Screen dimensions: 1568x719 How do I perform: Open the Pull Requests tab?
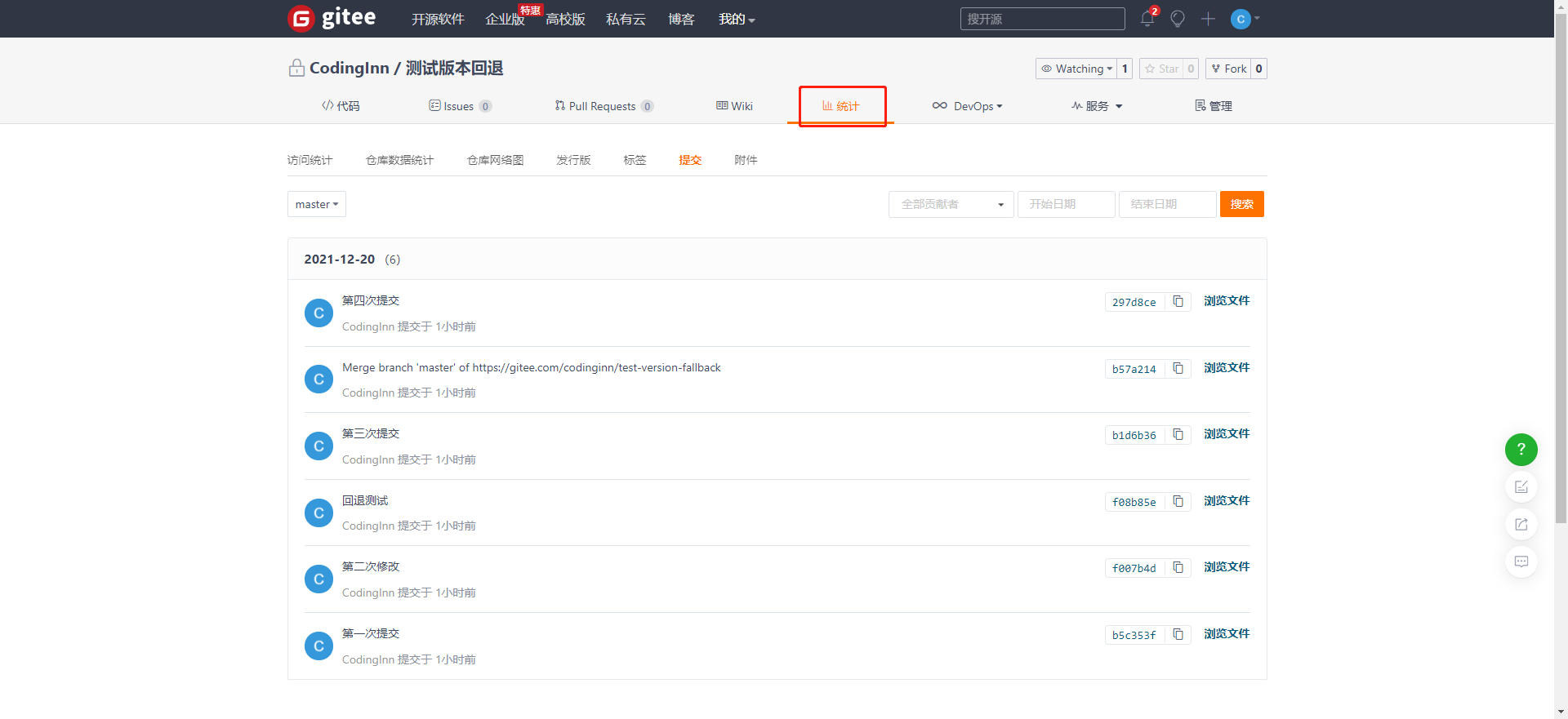coord(604,106)
